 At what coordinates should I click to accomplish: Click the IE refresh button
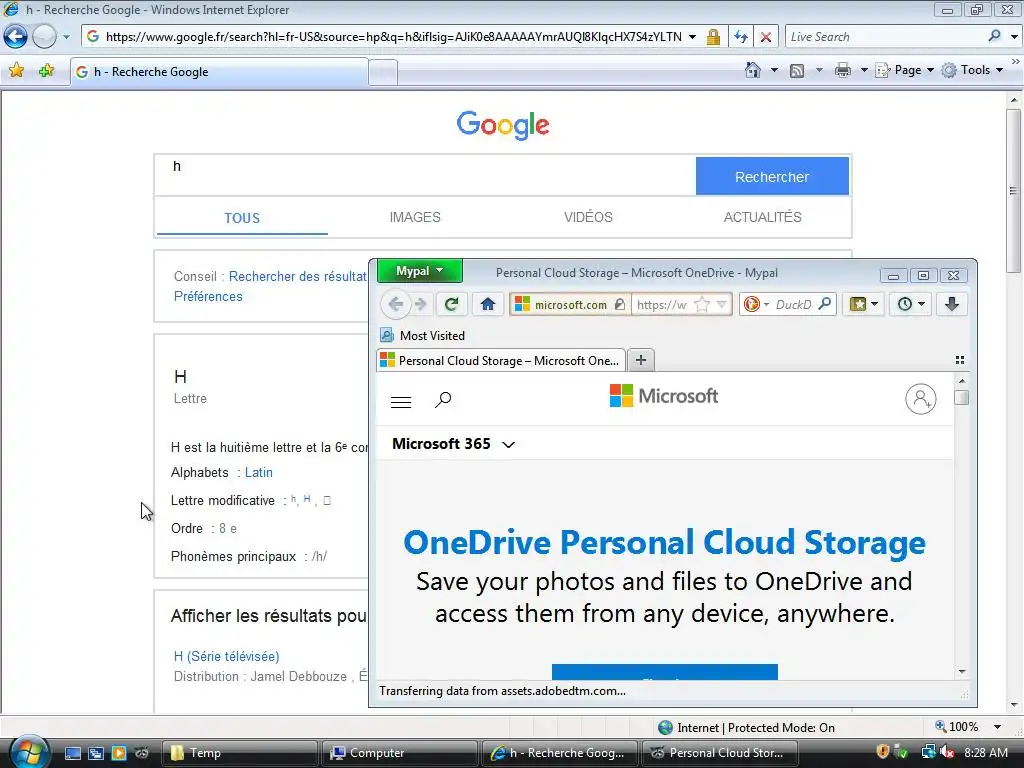click(x=741, y=37)
